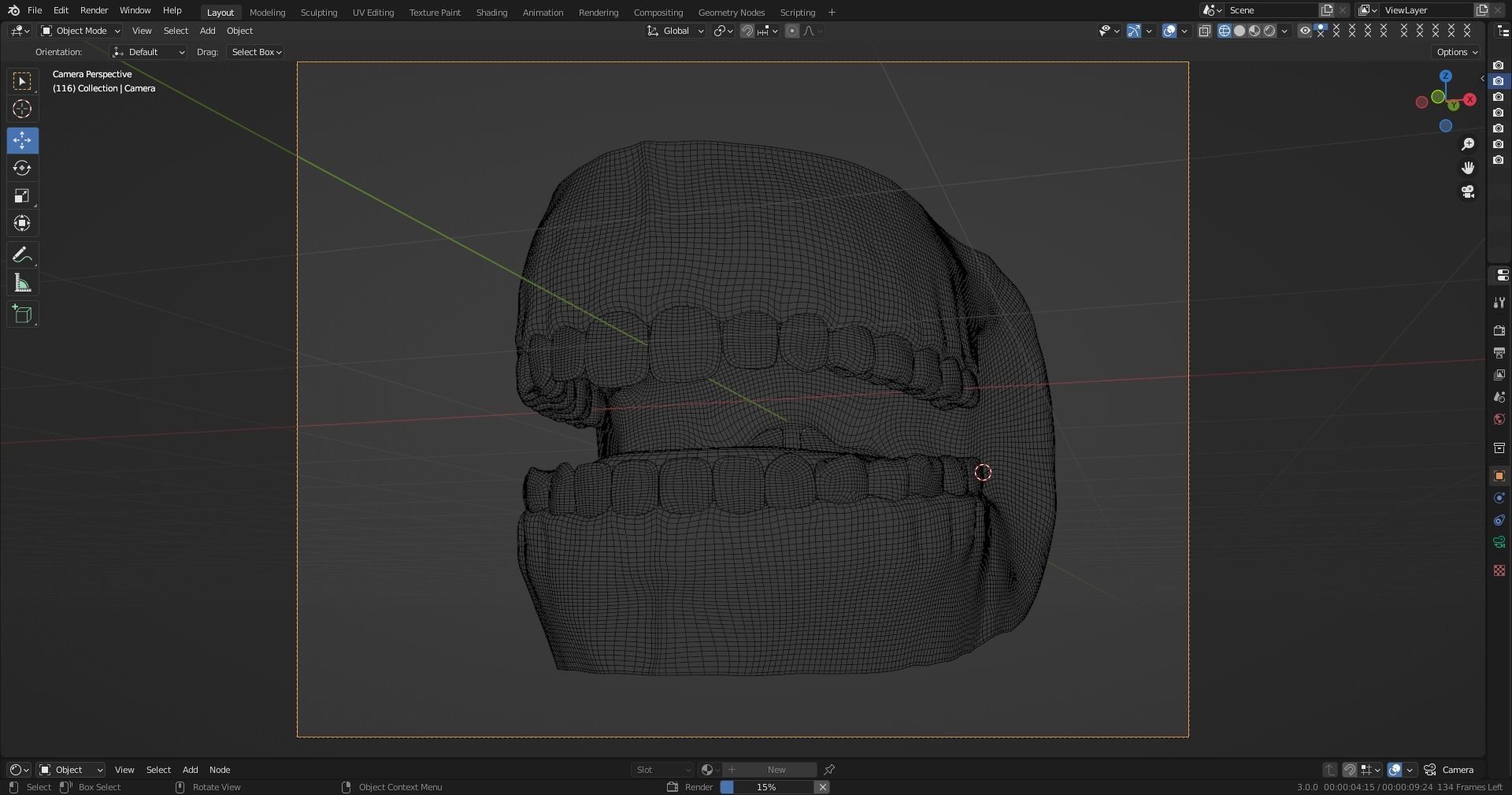Open the shader Object type dropdown

[71, 770]
